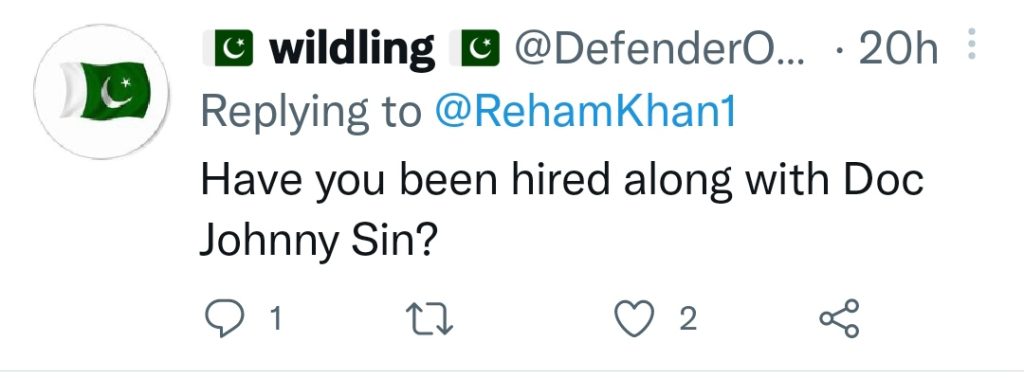
Task: Open wildling's profile from display name
Action: (x=351, y=49)
